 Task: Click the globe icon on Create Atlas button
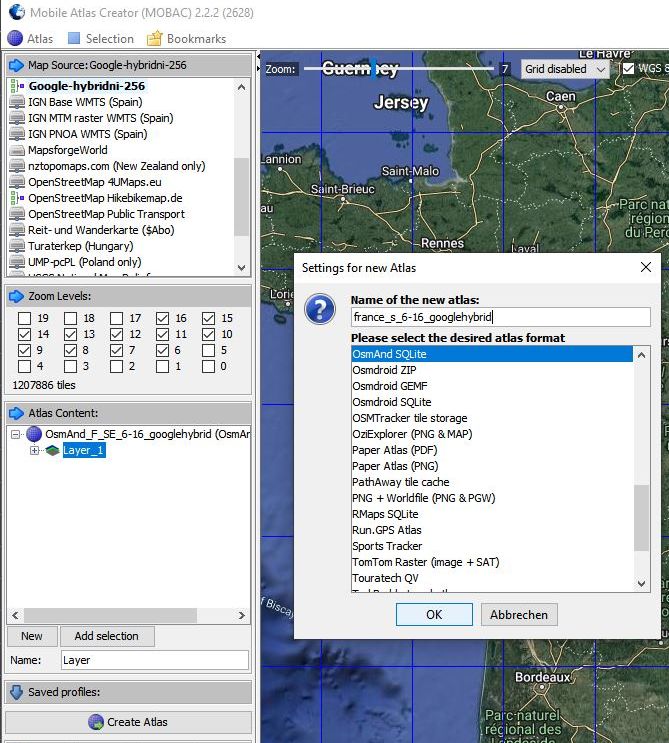[96, 722]
